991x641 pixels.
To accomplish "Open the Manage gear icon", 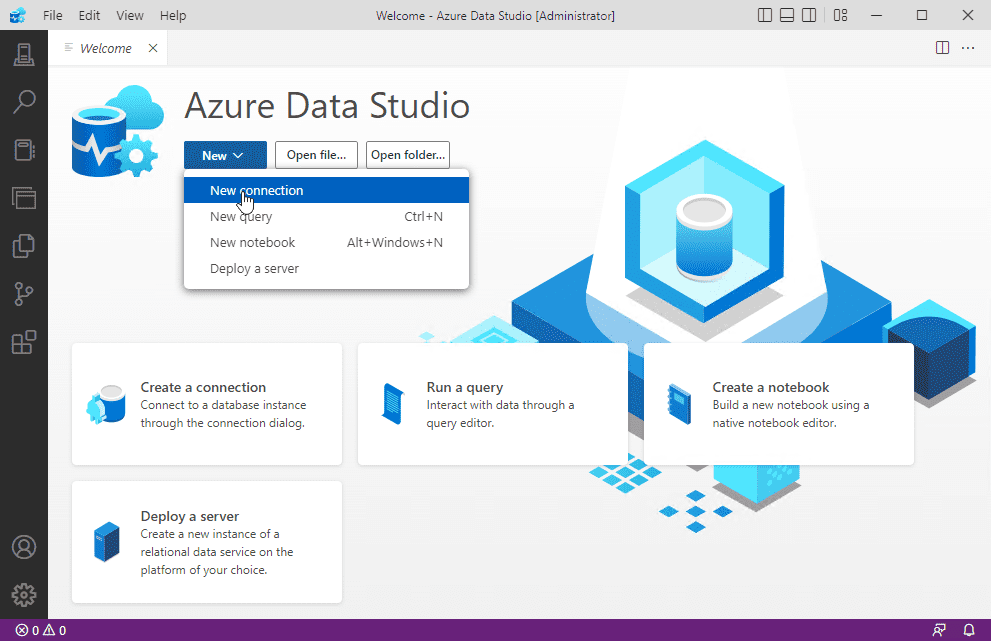I will point(24,595).
